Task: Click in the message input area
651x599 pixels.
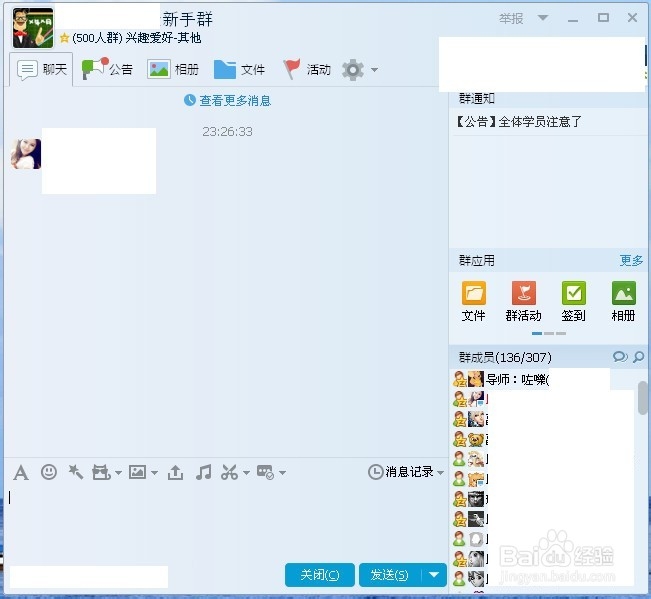Action: pos(226,523)
